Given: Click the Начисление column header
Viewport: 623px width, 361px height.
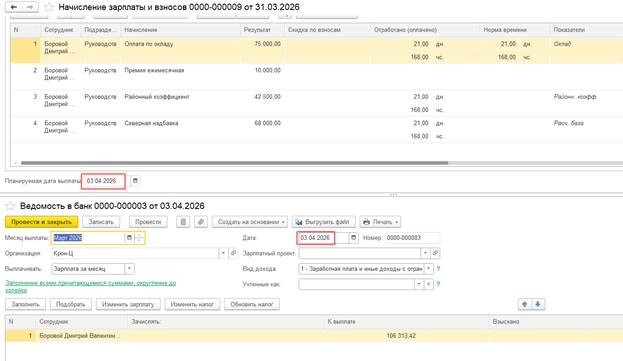Looking at the screenshot, I should [x=180, y=30].
